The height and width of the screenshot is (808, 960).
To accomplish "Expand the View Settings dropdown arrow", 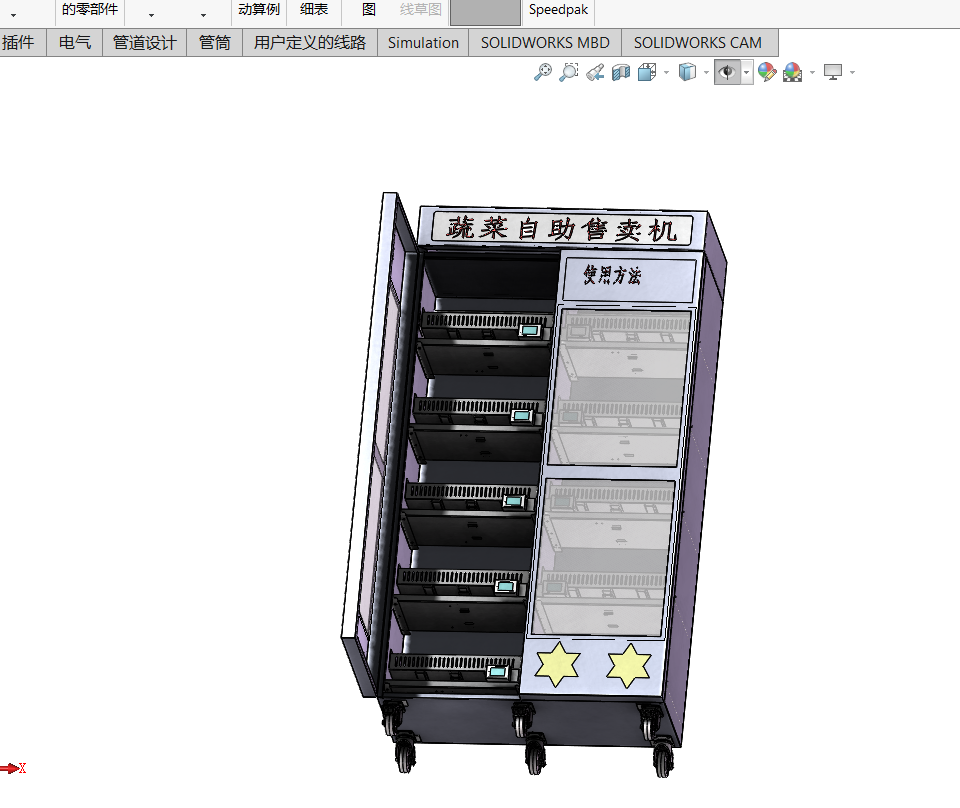I will click(852, 73).
